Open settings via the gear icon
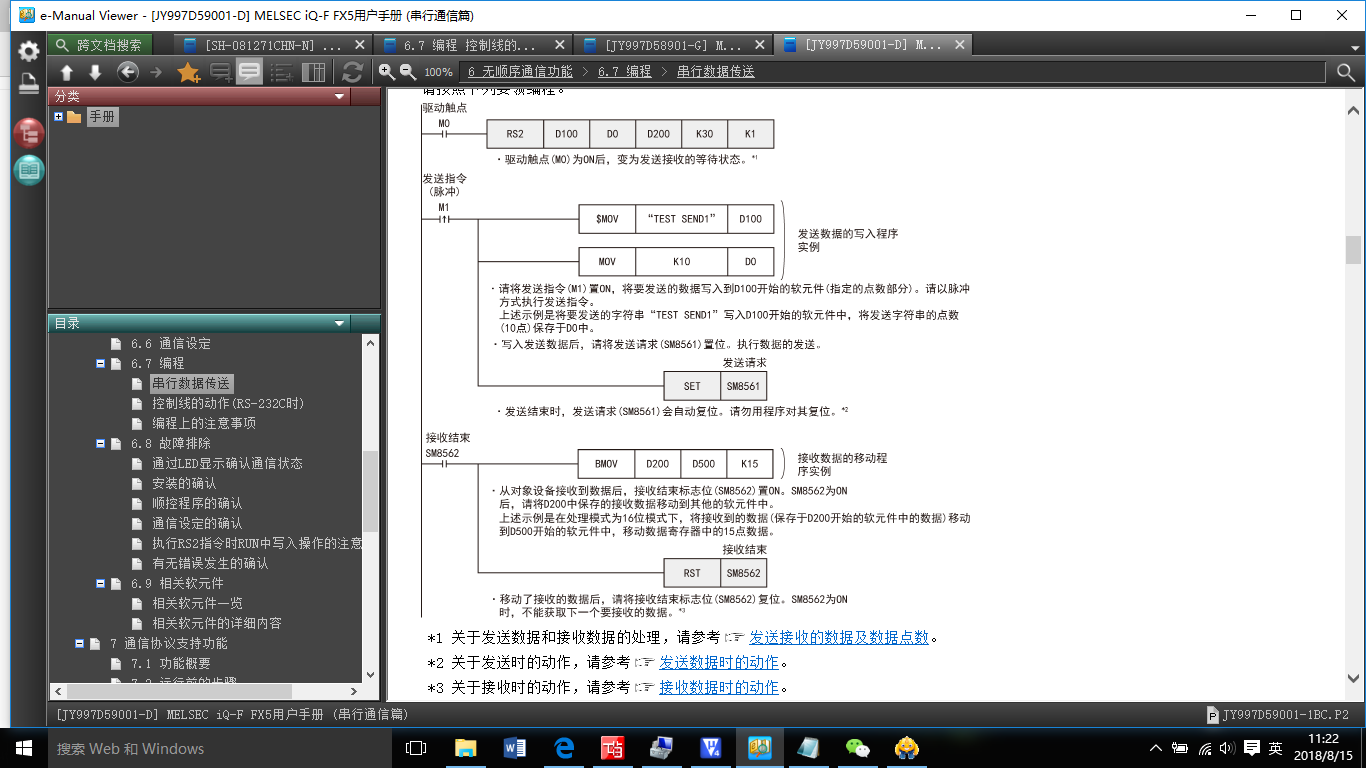 click(29, 51)
